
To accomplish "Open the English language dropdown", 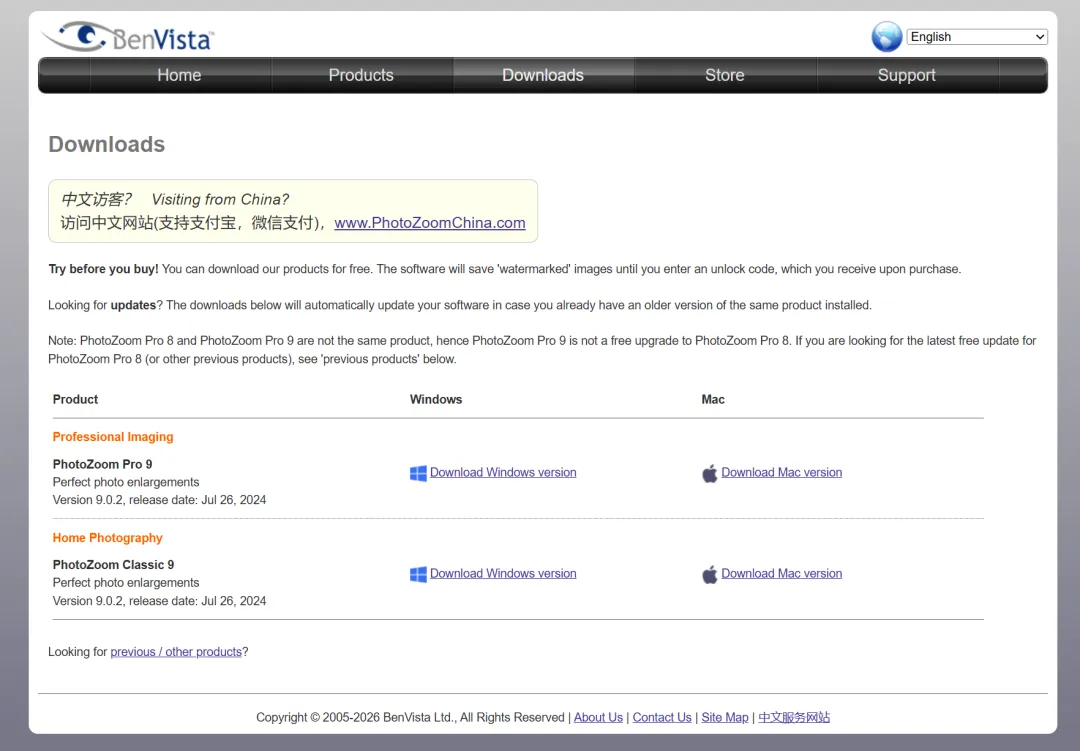I will tap(977, 37).
